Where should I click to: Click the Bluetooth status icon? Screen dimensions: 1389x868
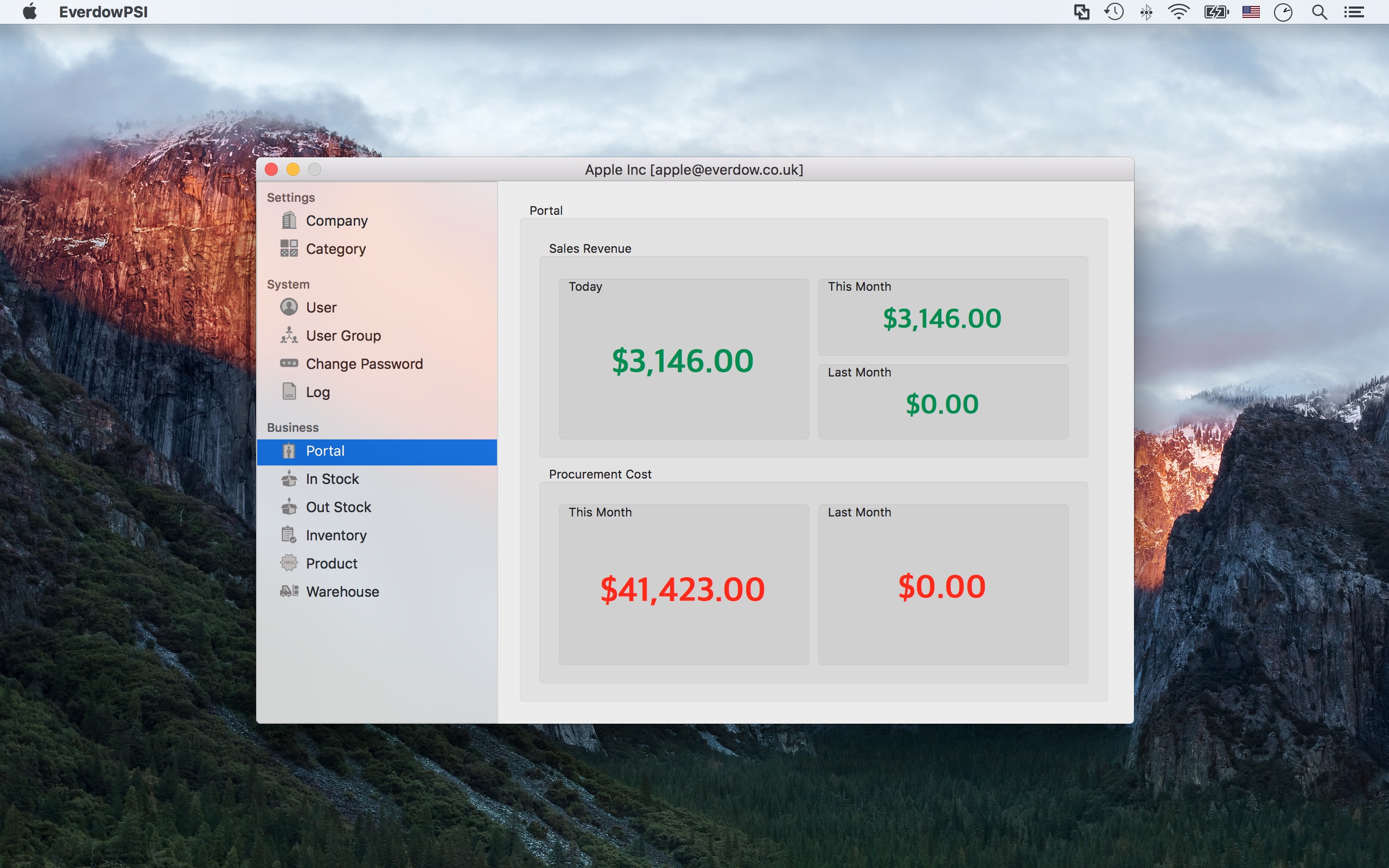[x=1145, y=12]
